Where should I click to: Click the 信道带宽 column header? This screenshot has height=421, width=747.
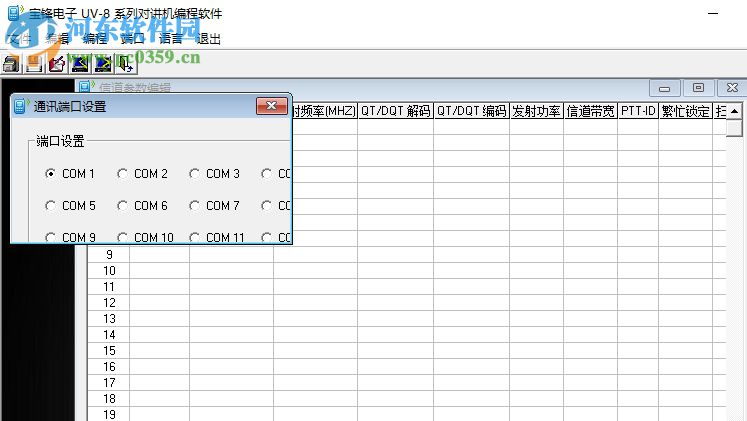click(591, 111)
